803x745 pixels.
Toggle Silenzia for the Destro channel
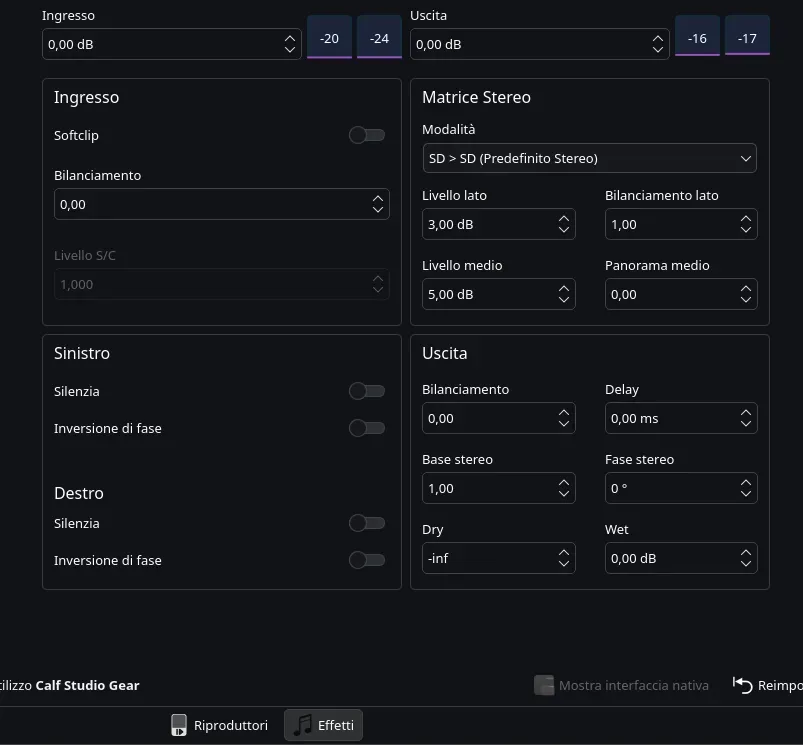(366, 523)
